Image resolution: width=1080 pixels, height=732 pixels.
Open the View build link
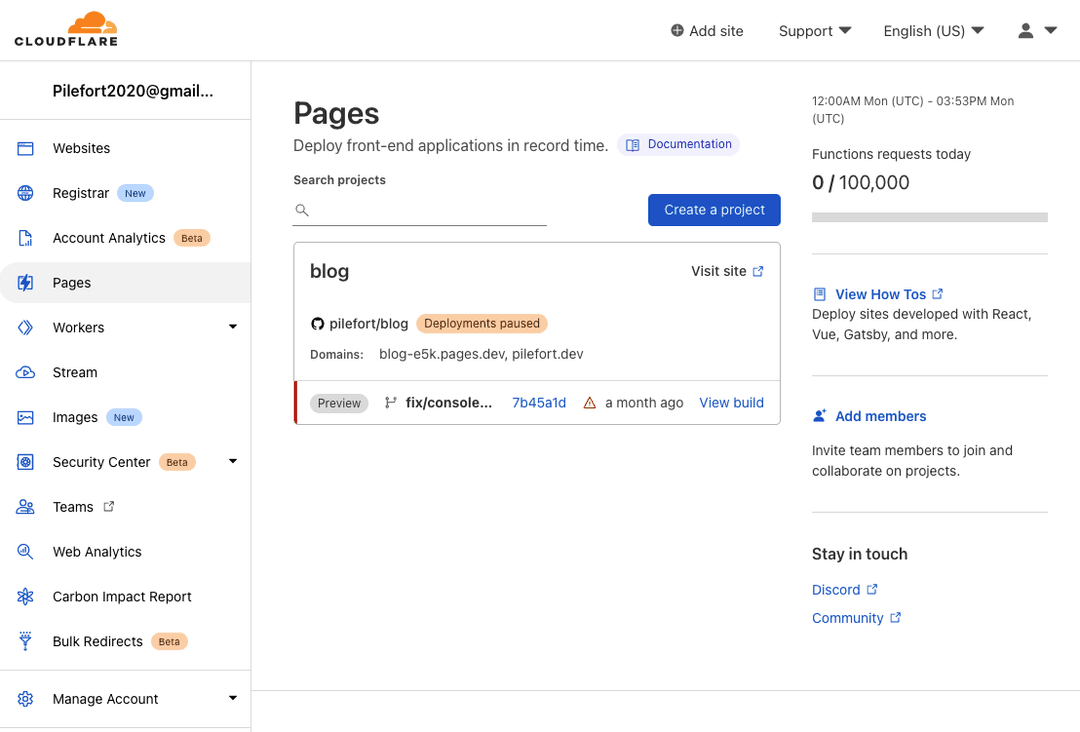click(731, 402)
